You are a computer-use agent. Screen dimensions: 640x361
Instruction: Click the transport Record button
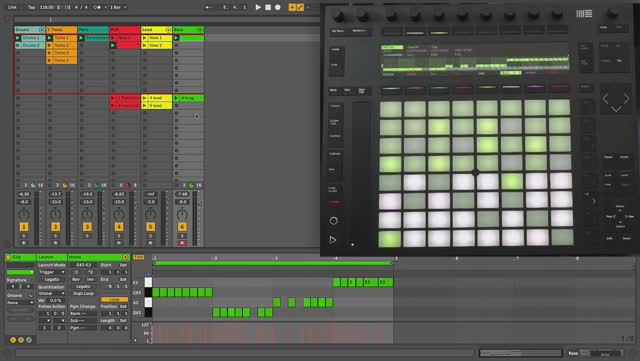(x=278, y=7)
